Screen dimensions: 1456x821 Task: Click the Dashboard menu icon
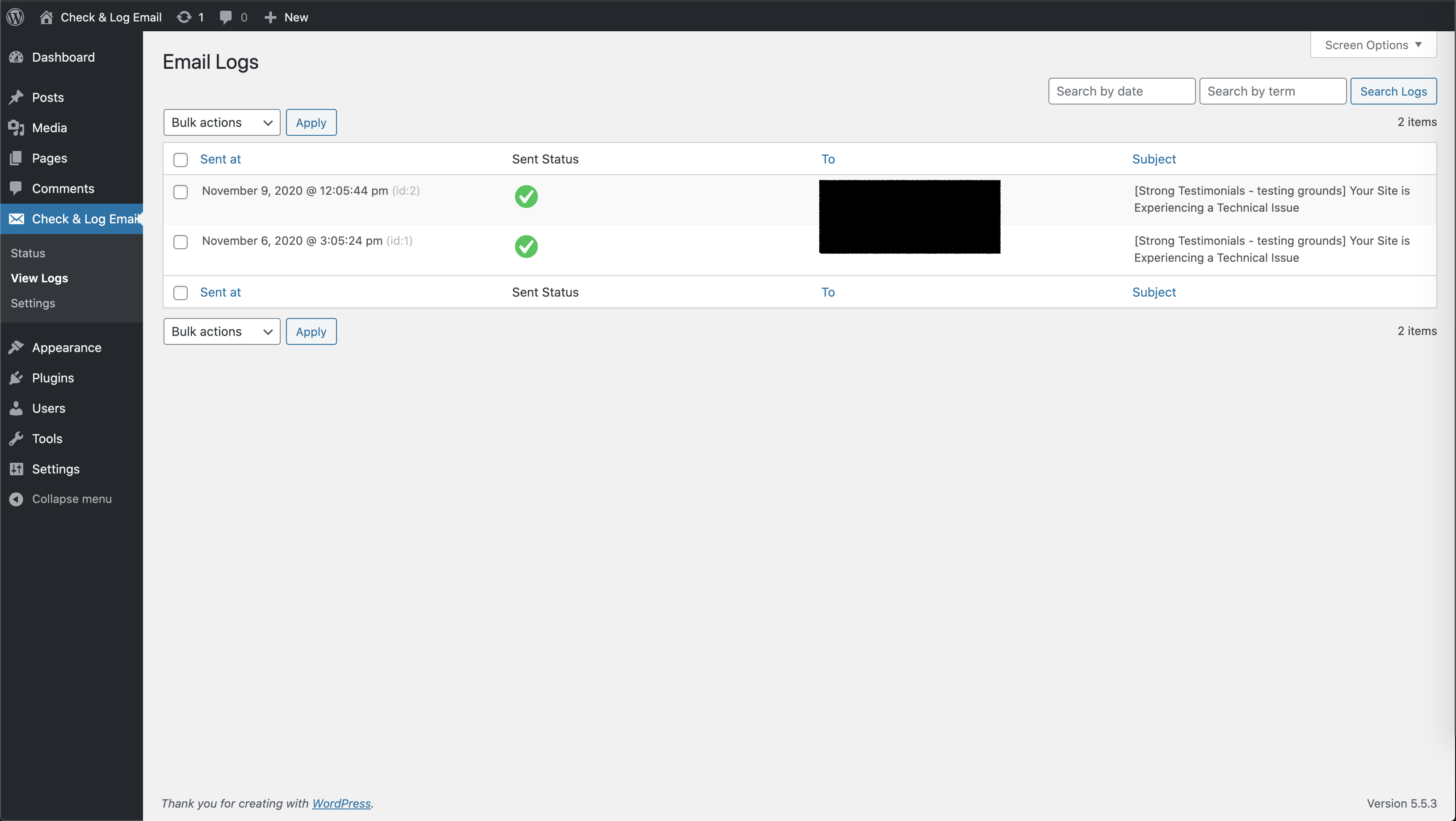[x=17, y=57]
